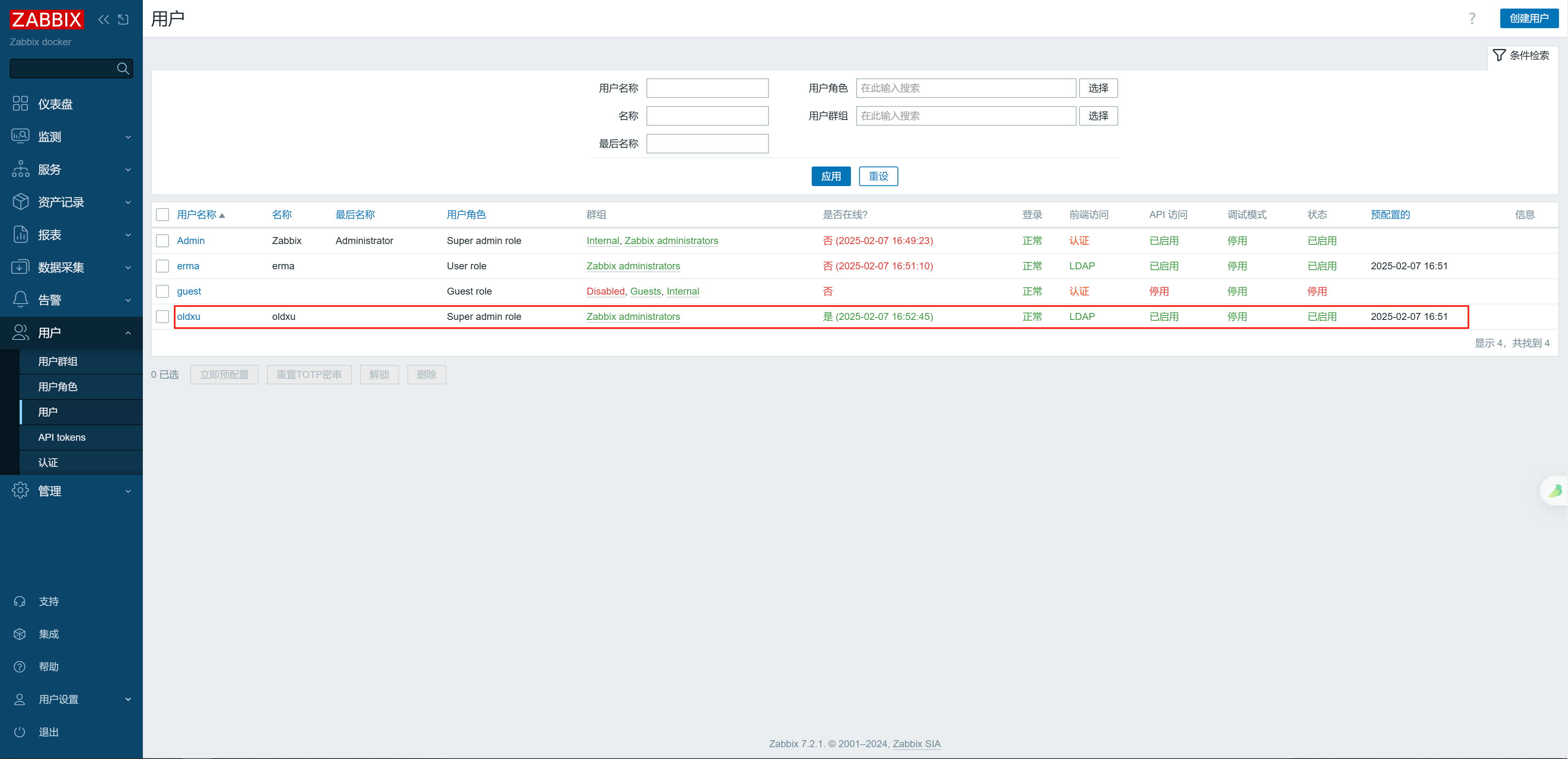1568x759 pixels.
Task: Click the kiosk mode icon beside the logo
Action: (x=123, y=20)
